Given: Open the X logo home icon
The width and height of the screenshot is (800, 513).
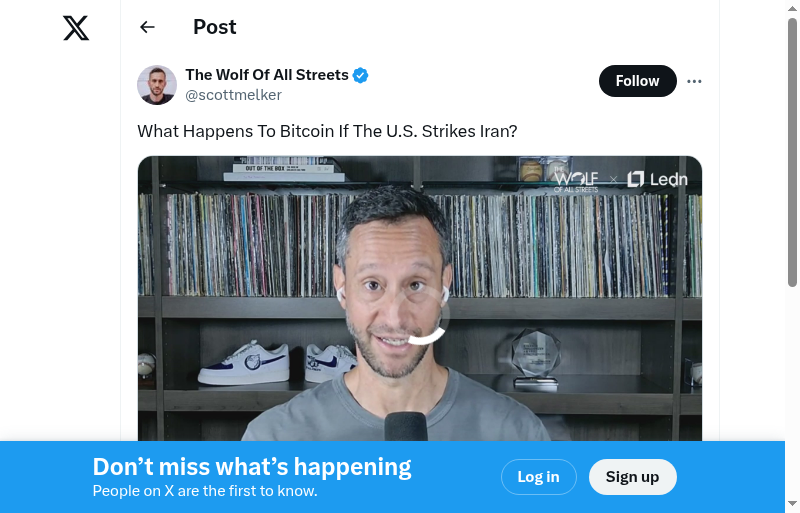Looking at the screenshot, I should coord(76,28).
